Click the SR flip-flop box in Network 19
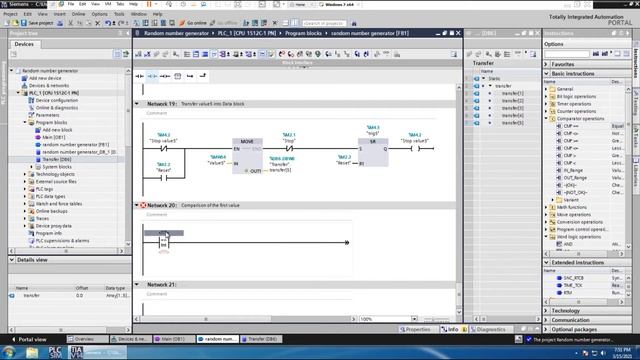 click(x=373, y=152)
